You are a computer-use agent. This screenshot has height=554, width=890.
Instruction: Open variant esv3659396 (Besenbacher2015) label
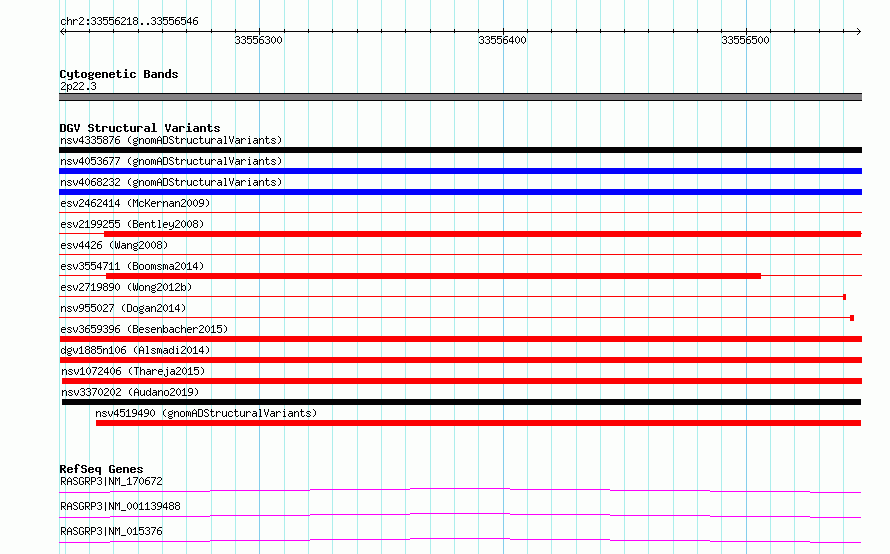click(x=144, y=329)
